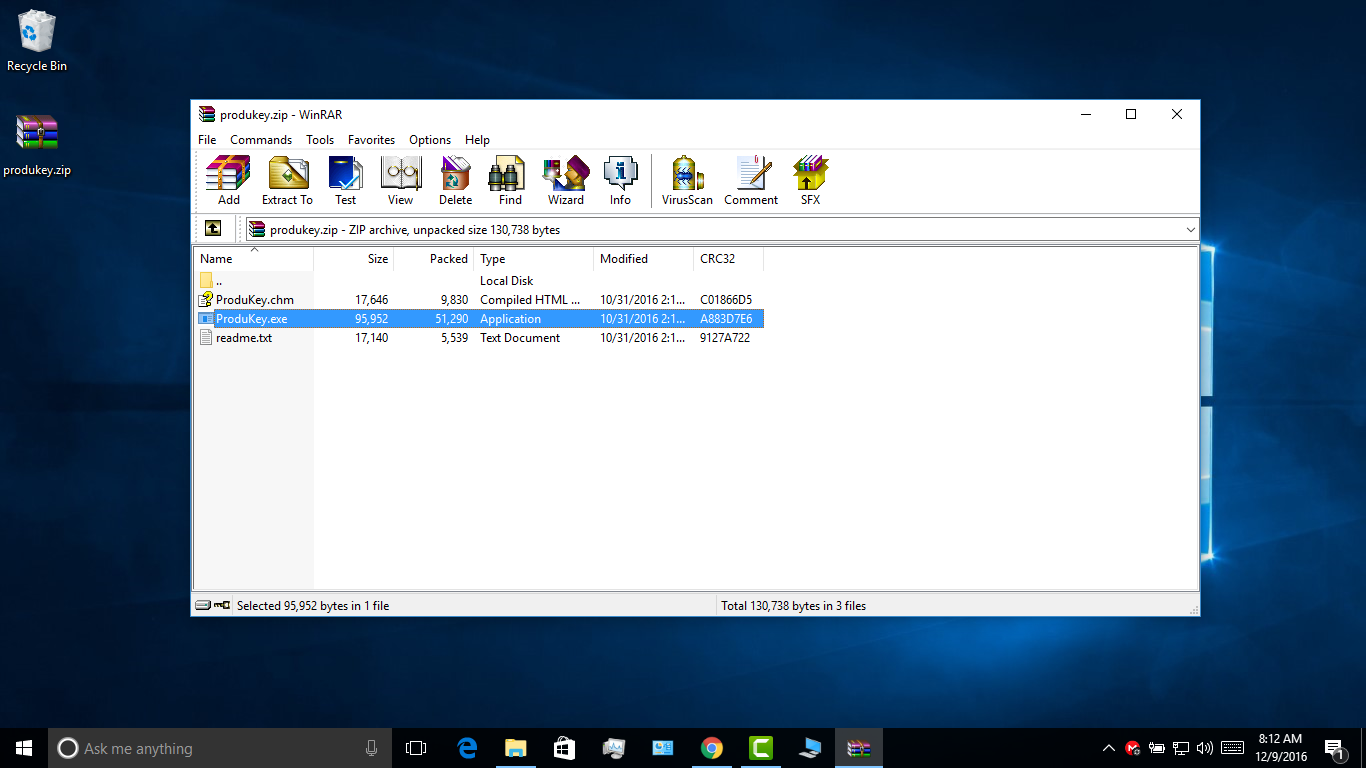The image size is (1366, 768).
Task: Click the 'Compiled HTML' type cell
Action: coord(530,300)
